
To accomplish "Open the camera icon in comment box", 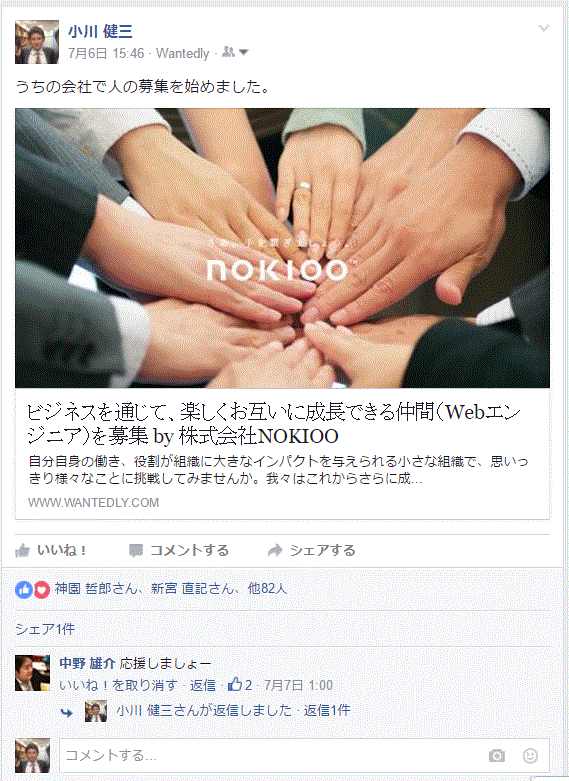I will pyautogui.click(x=497, y=756).
